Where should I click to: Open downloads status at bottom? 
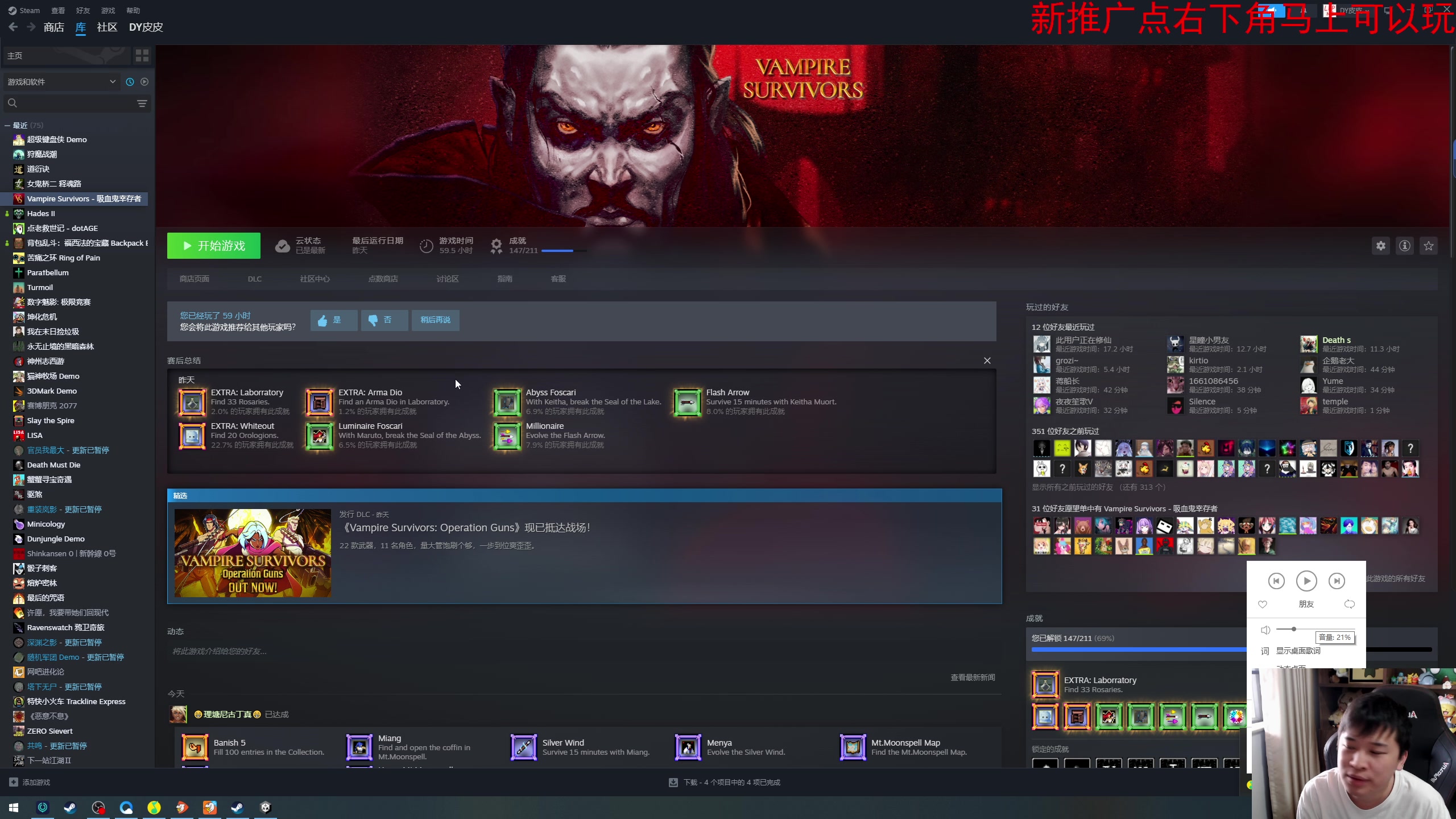click(725, 782)
